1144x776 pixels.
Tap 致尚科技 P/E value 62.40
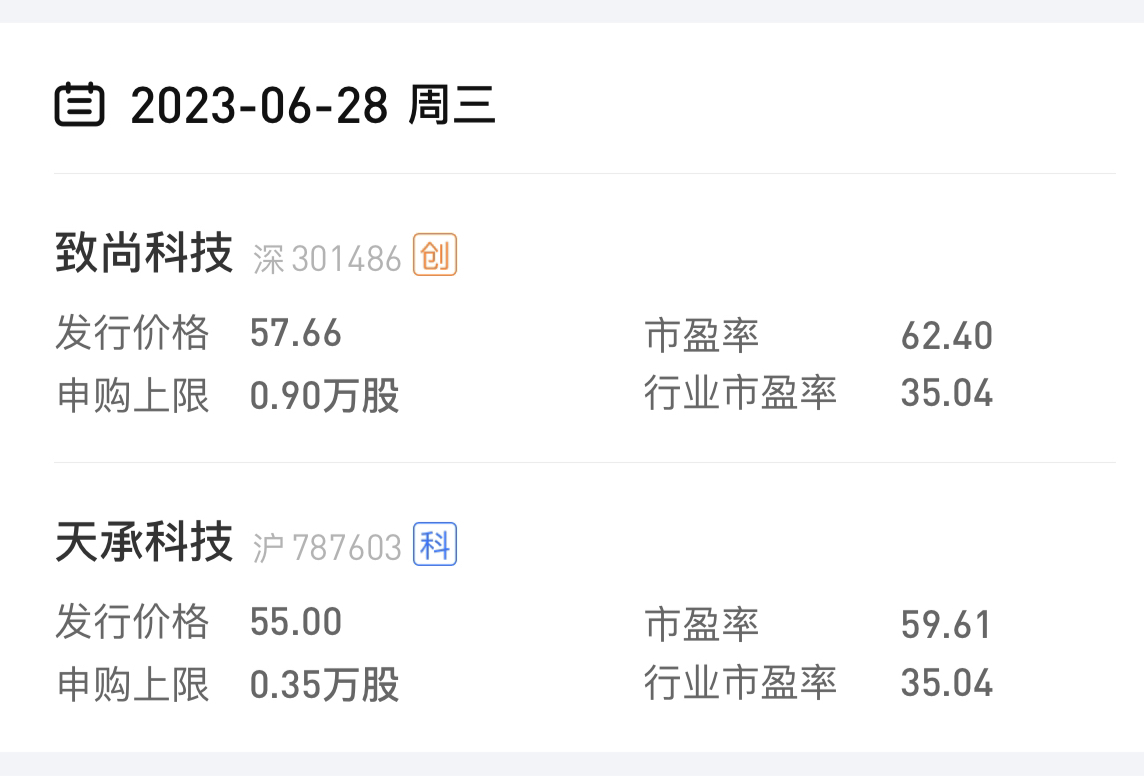pos(946,335)
